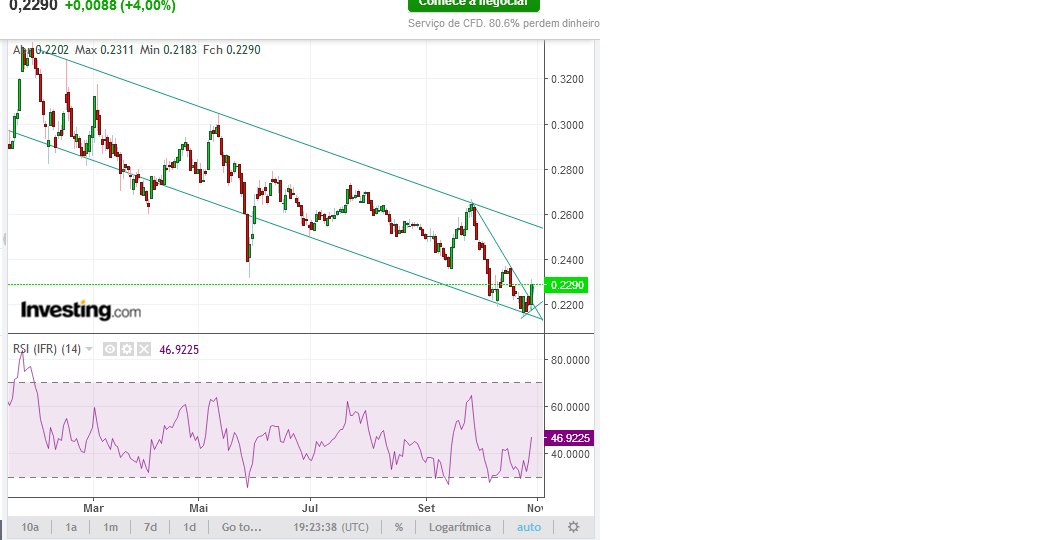Click the 0.2400 price axis label
The width and height of the screenshot is (1043, 540).
[x=567, y=260]
